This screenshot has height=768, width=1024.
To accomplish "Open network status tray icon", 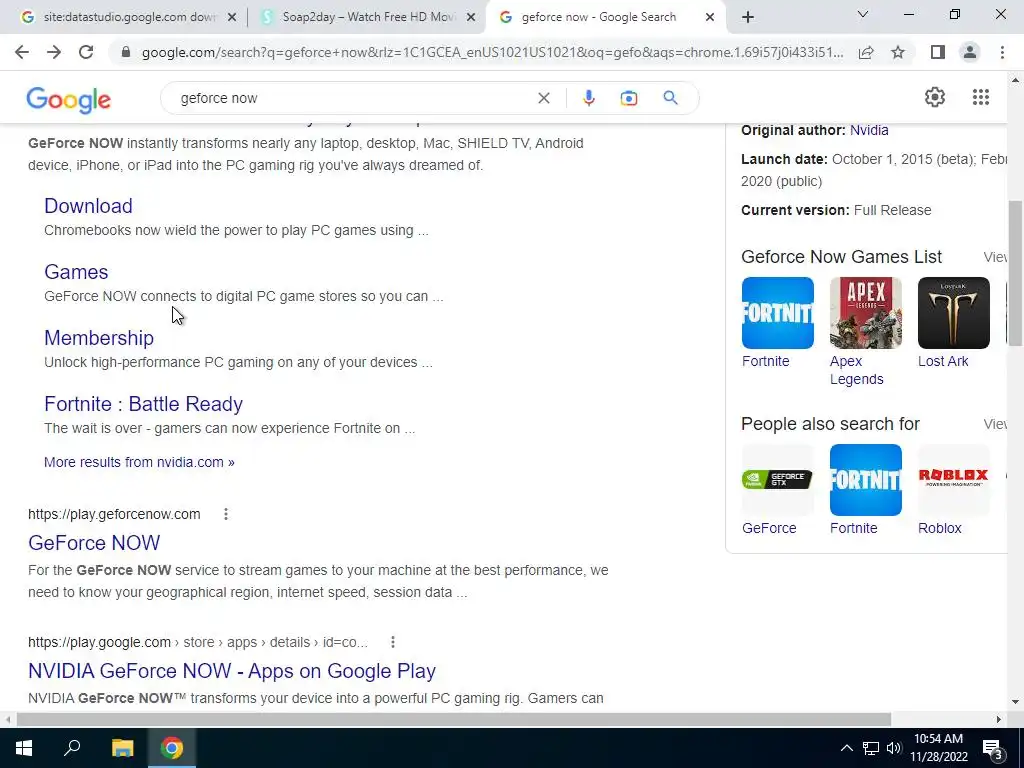I will 871,748.
